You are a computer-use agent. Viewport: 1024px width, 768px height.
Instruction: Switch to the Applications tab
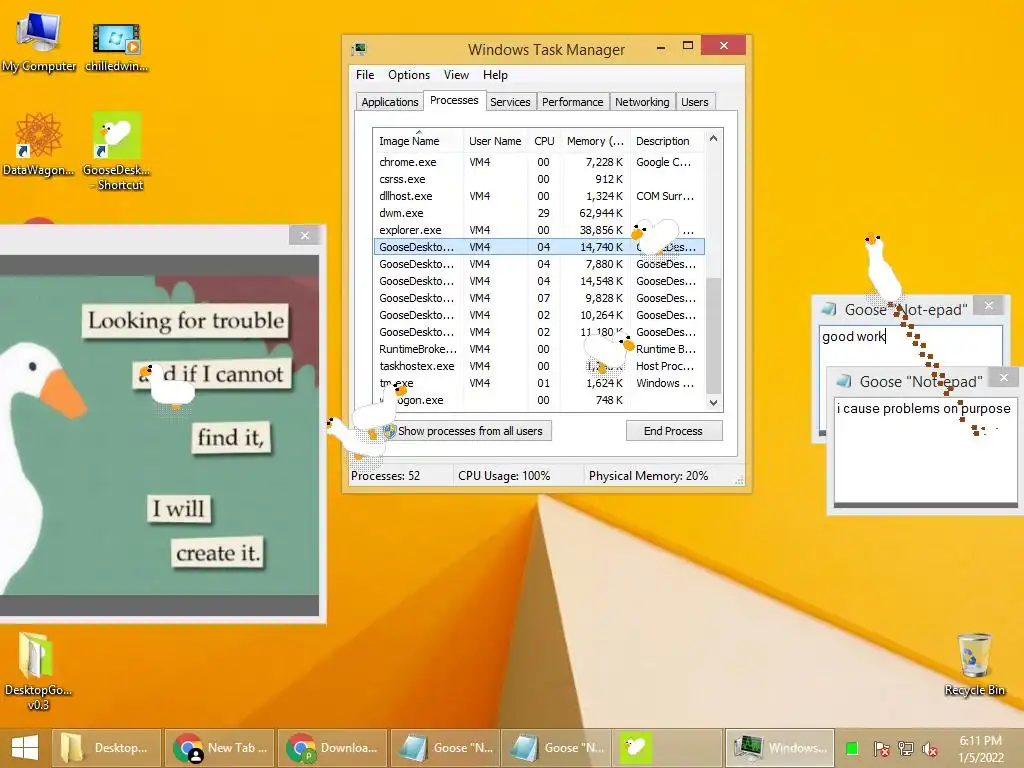click(x=390, y=102)
